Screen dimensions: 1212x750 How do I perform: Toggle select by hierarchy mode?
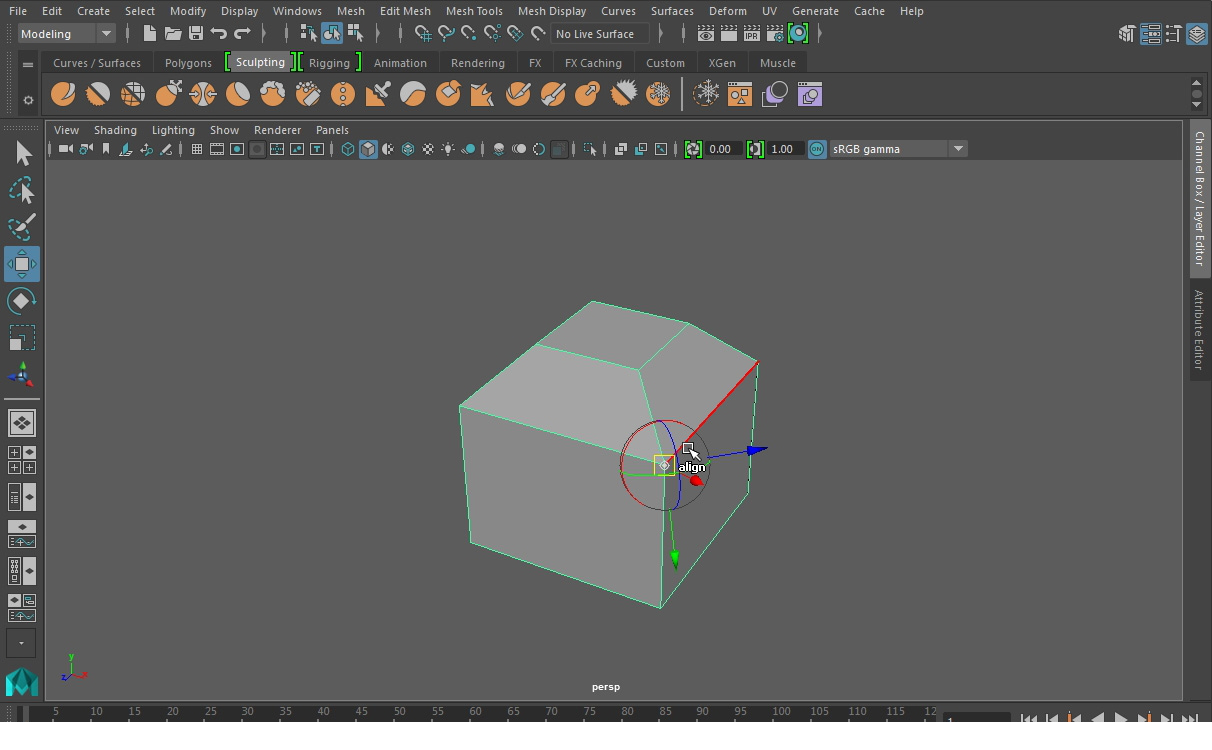[308, 33]
